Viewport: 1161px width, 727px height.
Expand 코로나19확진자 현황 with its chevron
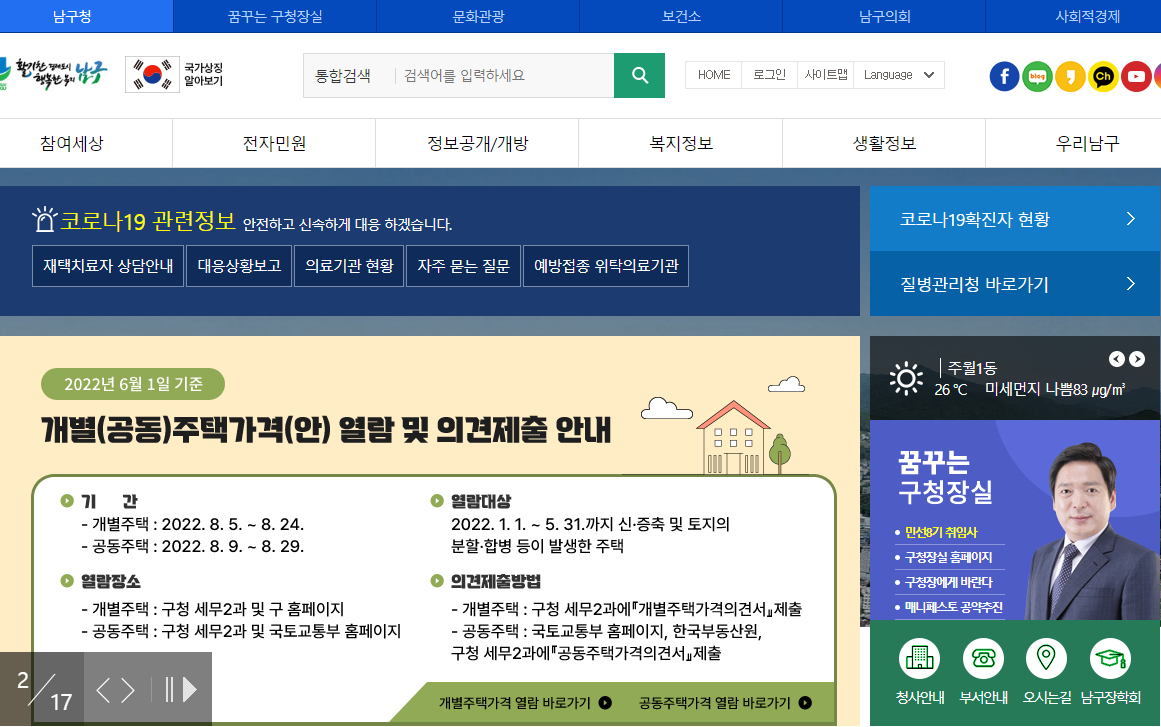click(1131, 218)
